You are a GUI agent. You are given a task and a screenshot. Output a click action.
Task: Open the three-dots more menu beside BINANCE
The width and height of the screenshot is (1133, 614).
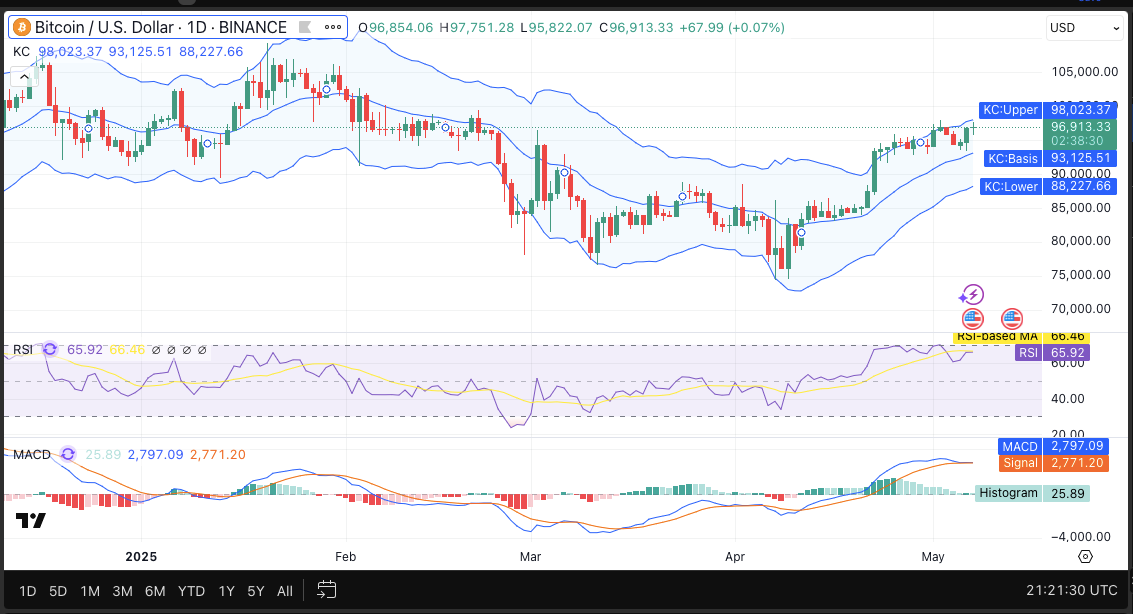332,27
